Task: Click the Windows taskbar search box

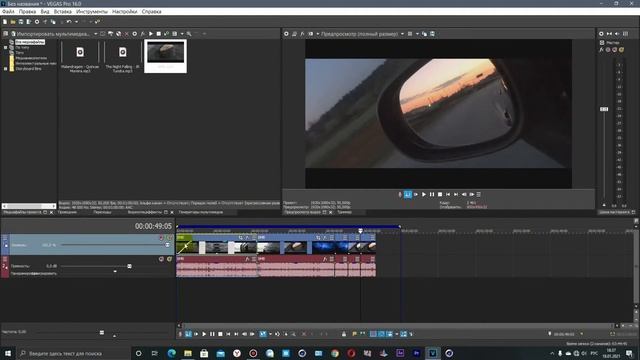Action: click(73, 353)
